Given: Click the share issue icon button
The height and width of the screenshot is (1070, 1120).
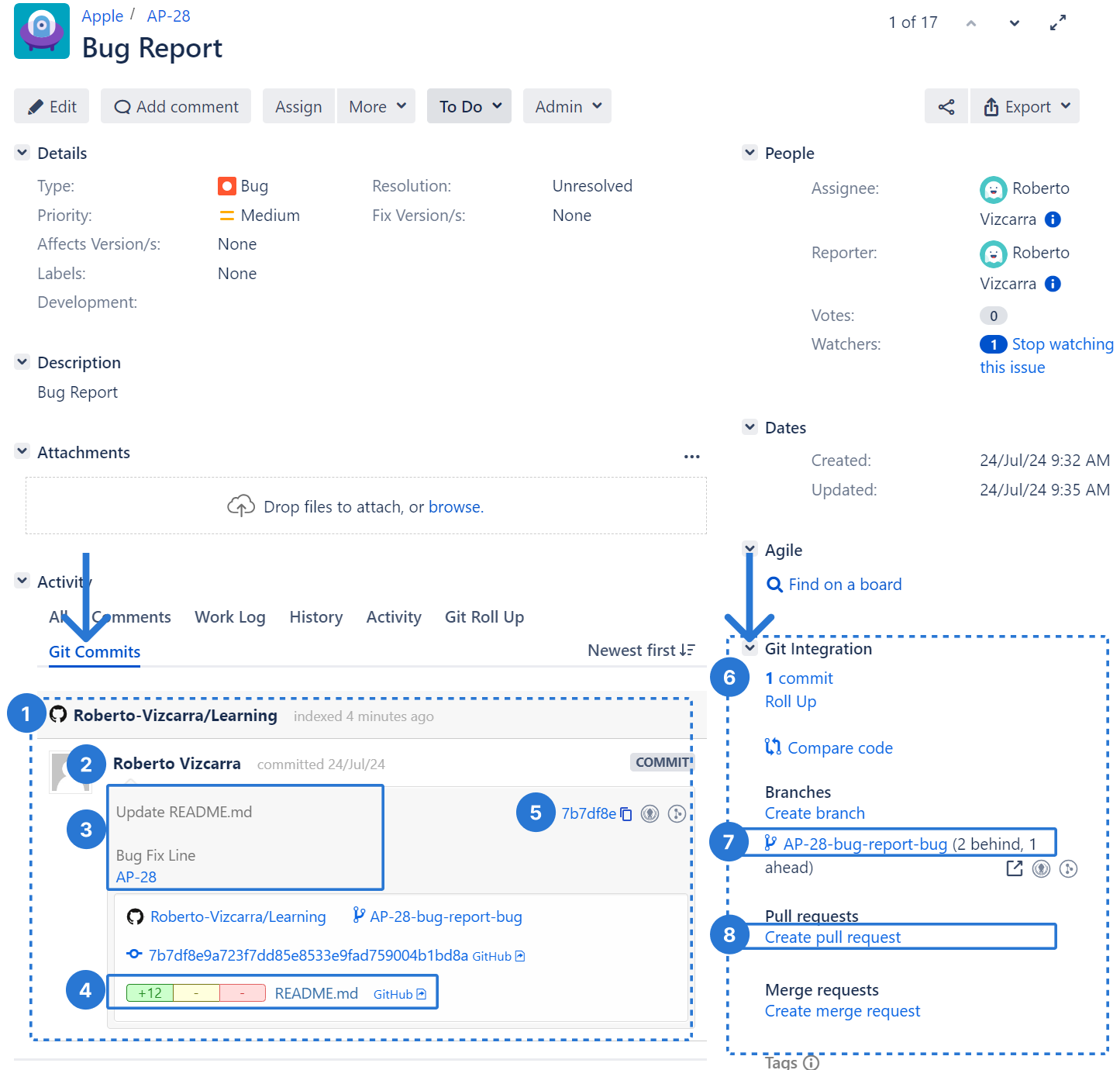Looking at the screenshot, I should (x=946, y=106).
